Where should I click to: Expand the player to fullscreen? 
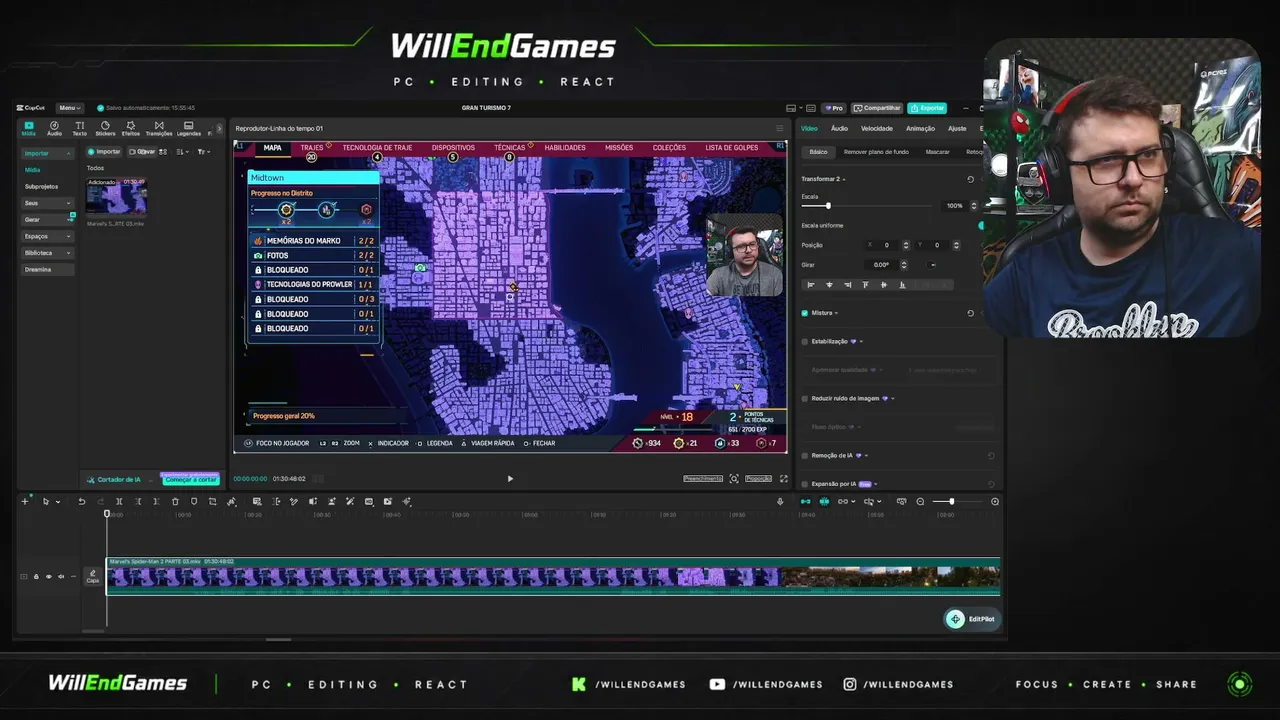coord(783,479)
